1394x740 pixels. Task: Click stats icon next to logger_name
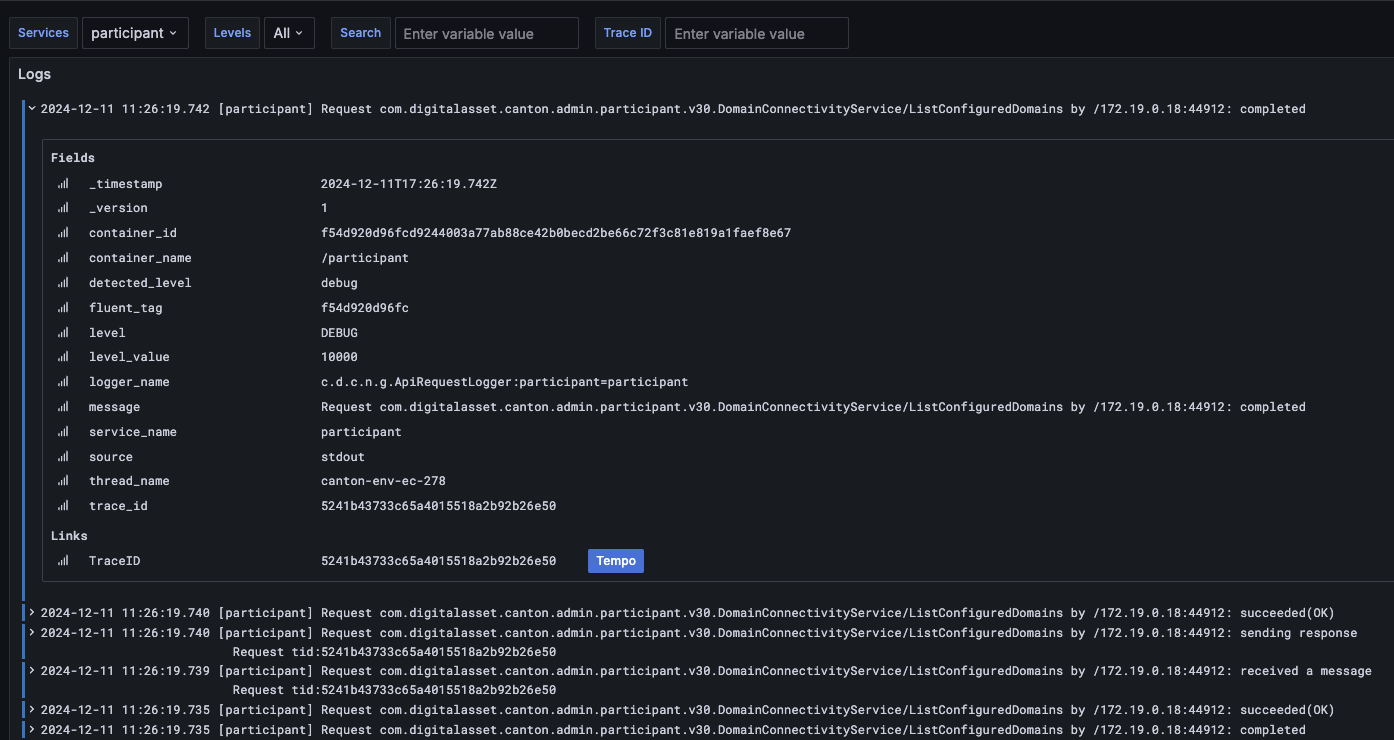pyautogui.click(x=63, y=382)
